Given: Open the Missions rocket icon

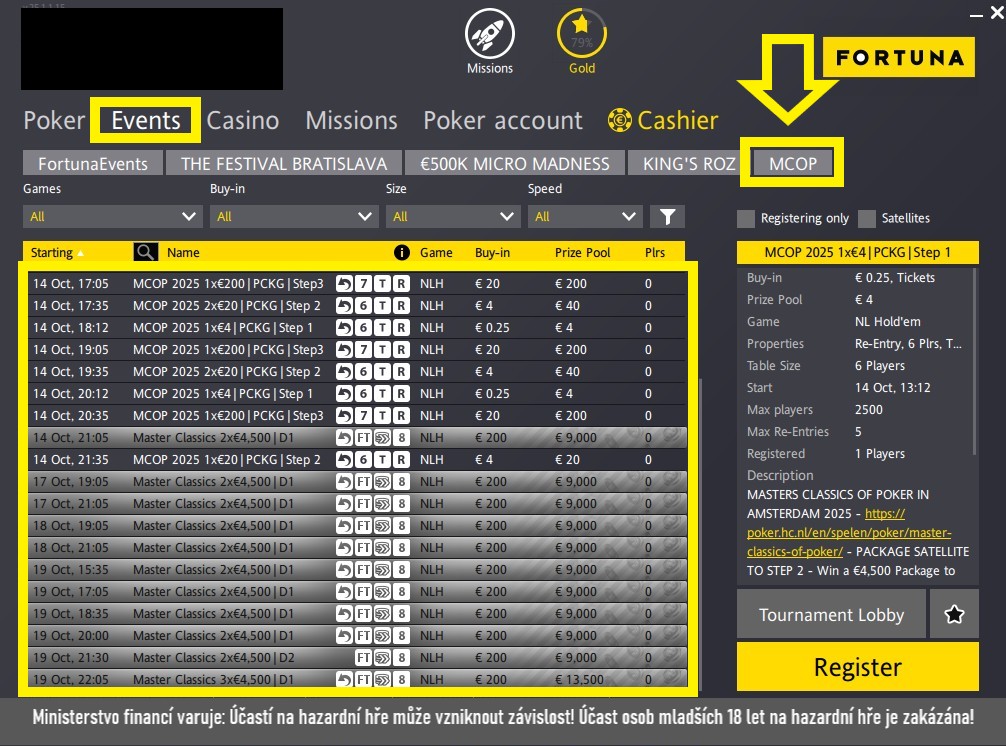Looking at the screenshot, I should click(490, 34).
